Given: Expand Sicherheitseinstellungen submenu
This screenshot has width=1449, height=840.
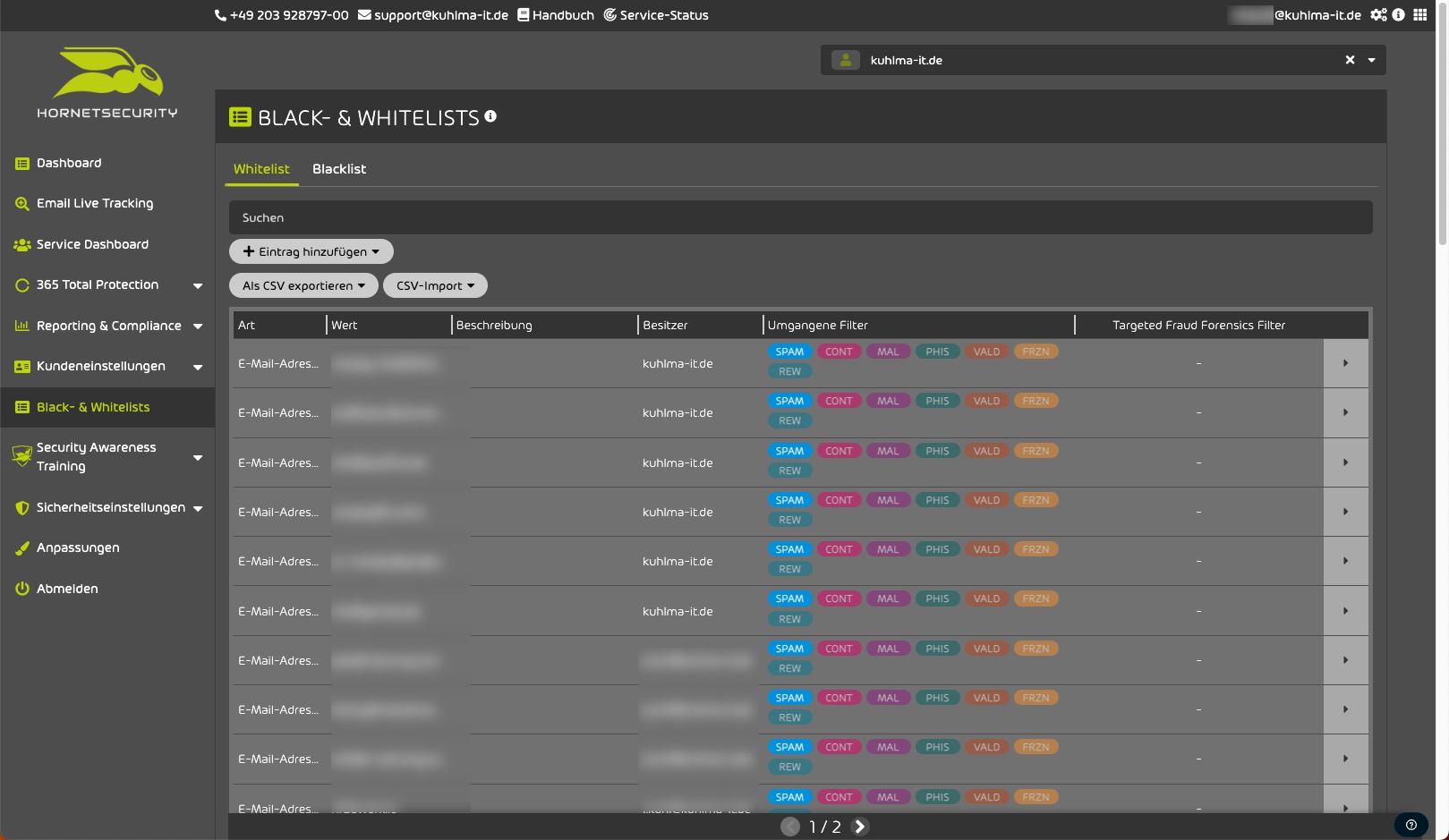Looking at the screenshot, I should pos(198,508).
